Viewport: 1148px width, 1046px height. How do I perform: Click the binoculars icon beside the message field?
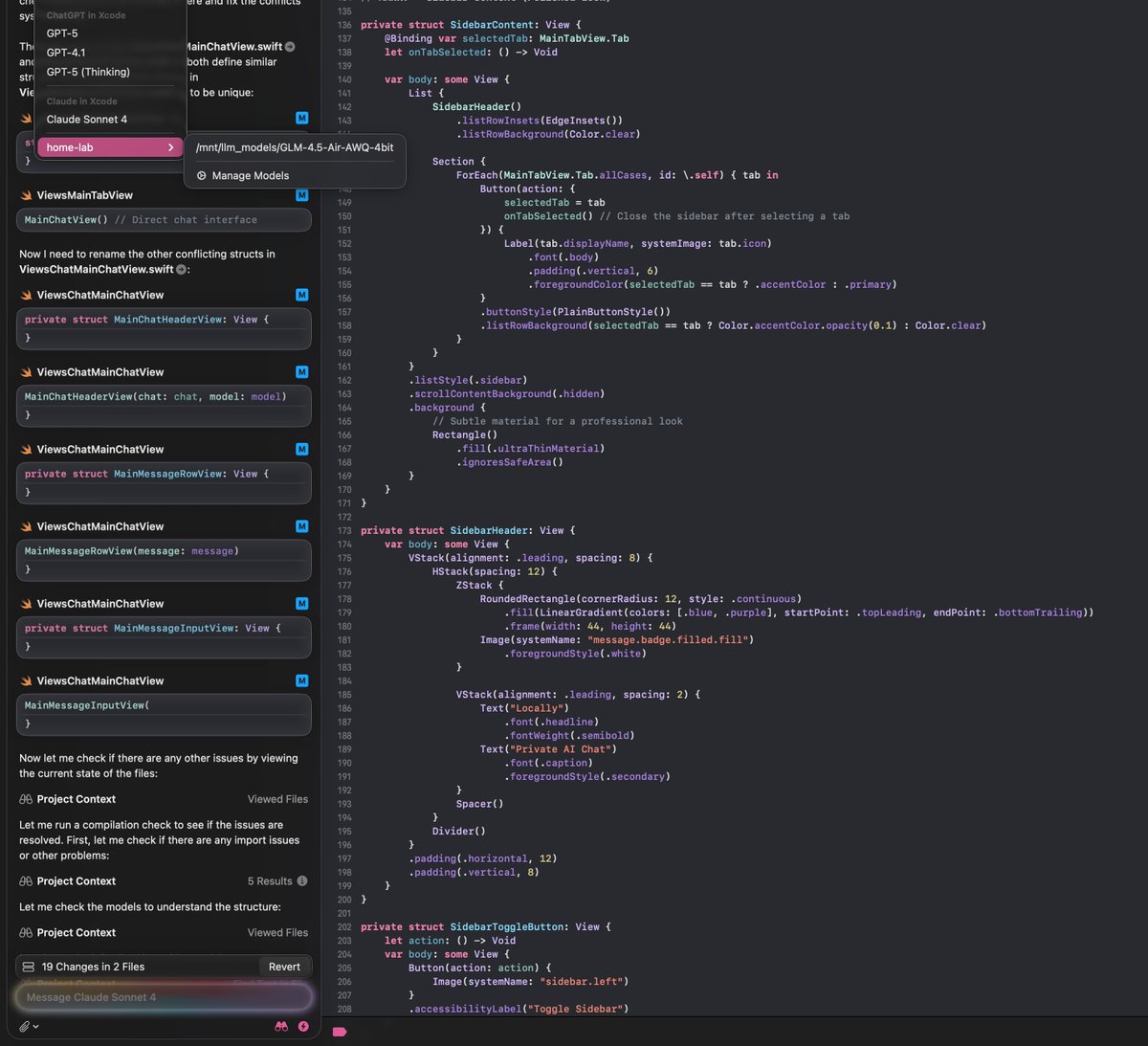click(280, 1025)
